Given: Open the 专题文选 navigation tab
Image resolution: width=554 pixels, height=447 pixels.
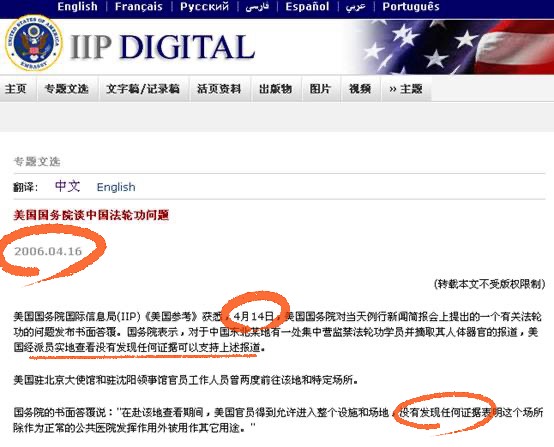Looking at the screenshot, I should (x=66, y=89).
